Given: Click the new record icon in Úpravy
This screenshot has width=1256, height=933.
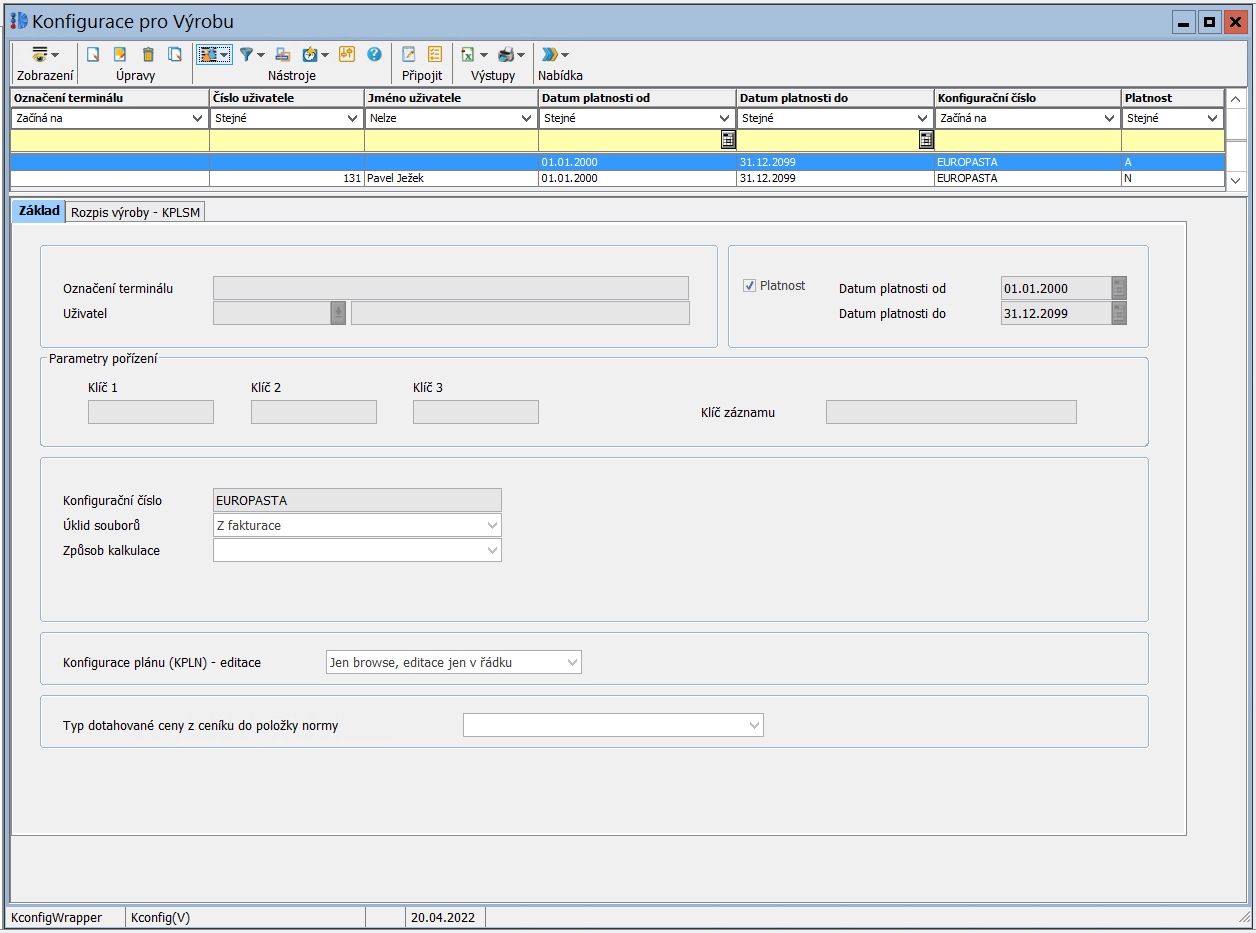Looking at the screenshot, I should pos(93,55).
